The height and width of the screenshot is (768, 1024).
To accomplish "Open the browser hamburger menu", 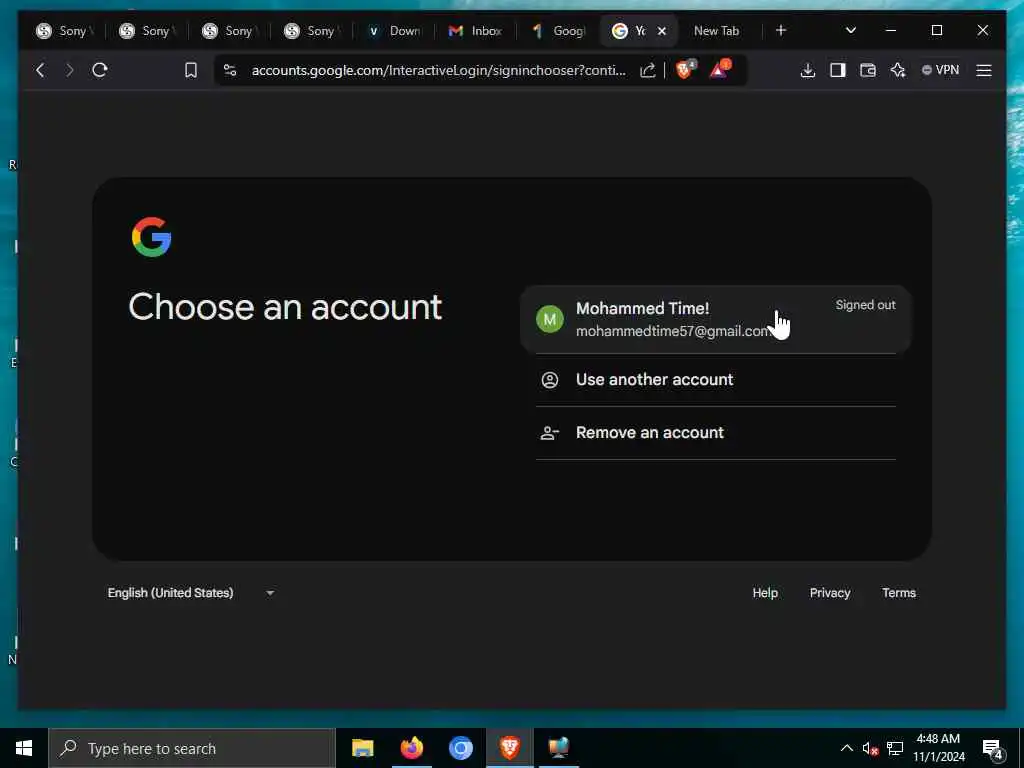I will click(984, 70).
